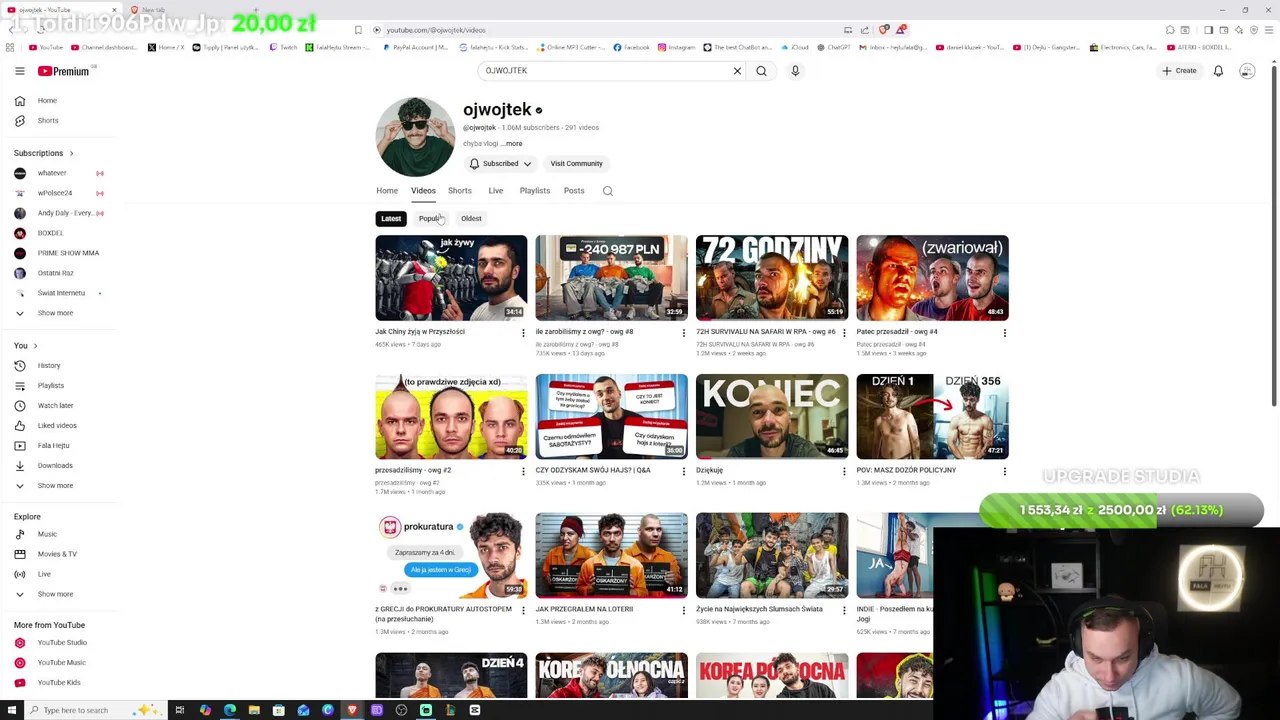The image size is (1280, 720).
Task: Go to YouTube Premium home logo
Action: [65, 71]
